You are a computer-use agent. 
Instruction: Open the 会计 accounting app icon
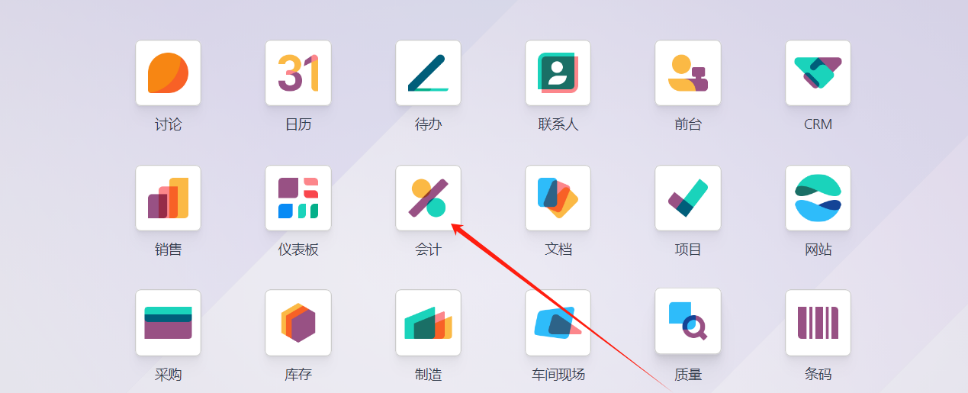pyautogui.click(x=428, y=198)
